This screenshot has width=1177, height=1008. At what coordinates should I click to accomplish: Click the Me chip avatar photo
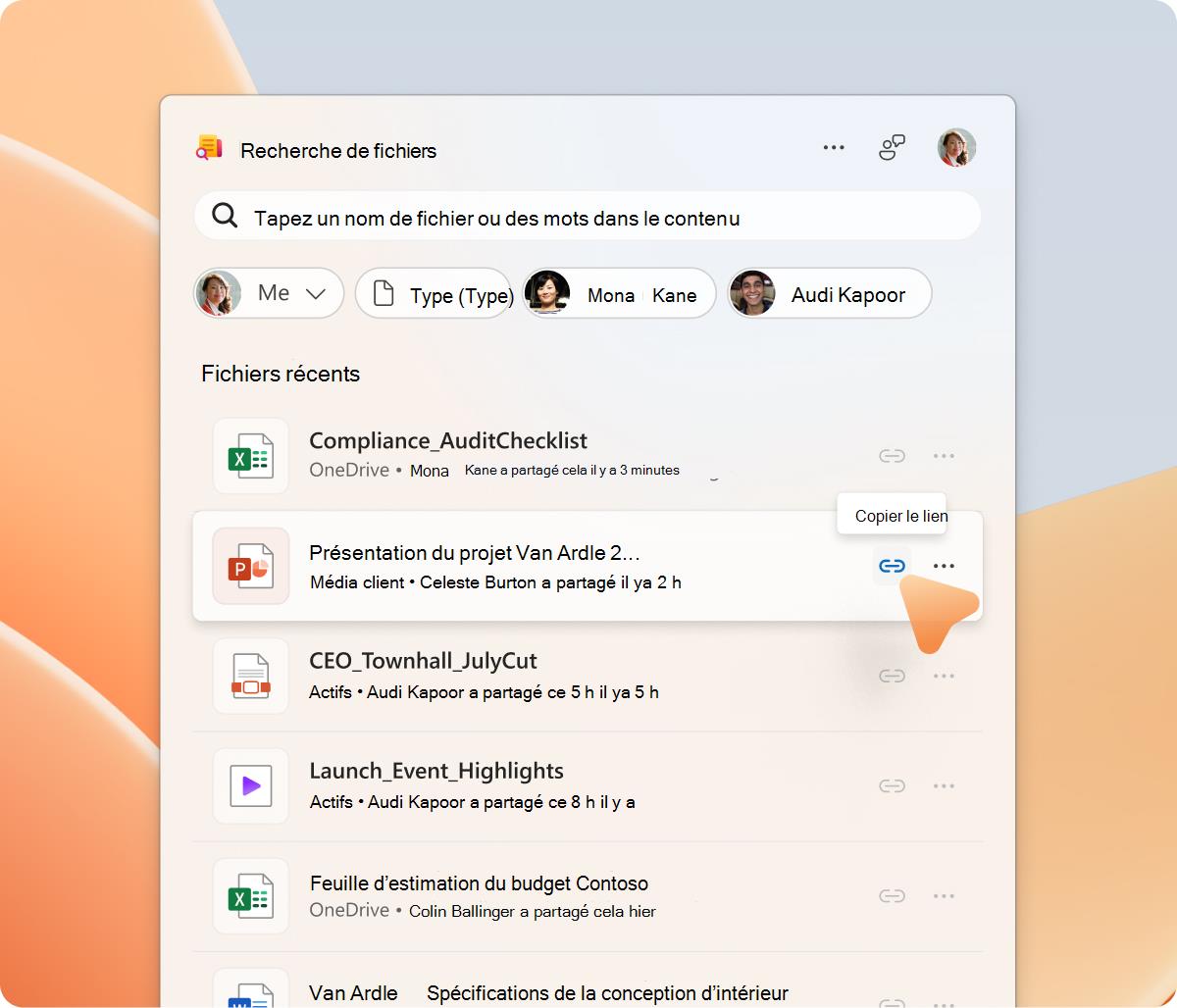pos(219,293)
